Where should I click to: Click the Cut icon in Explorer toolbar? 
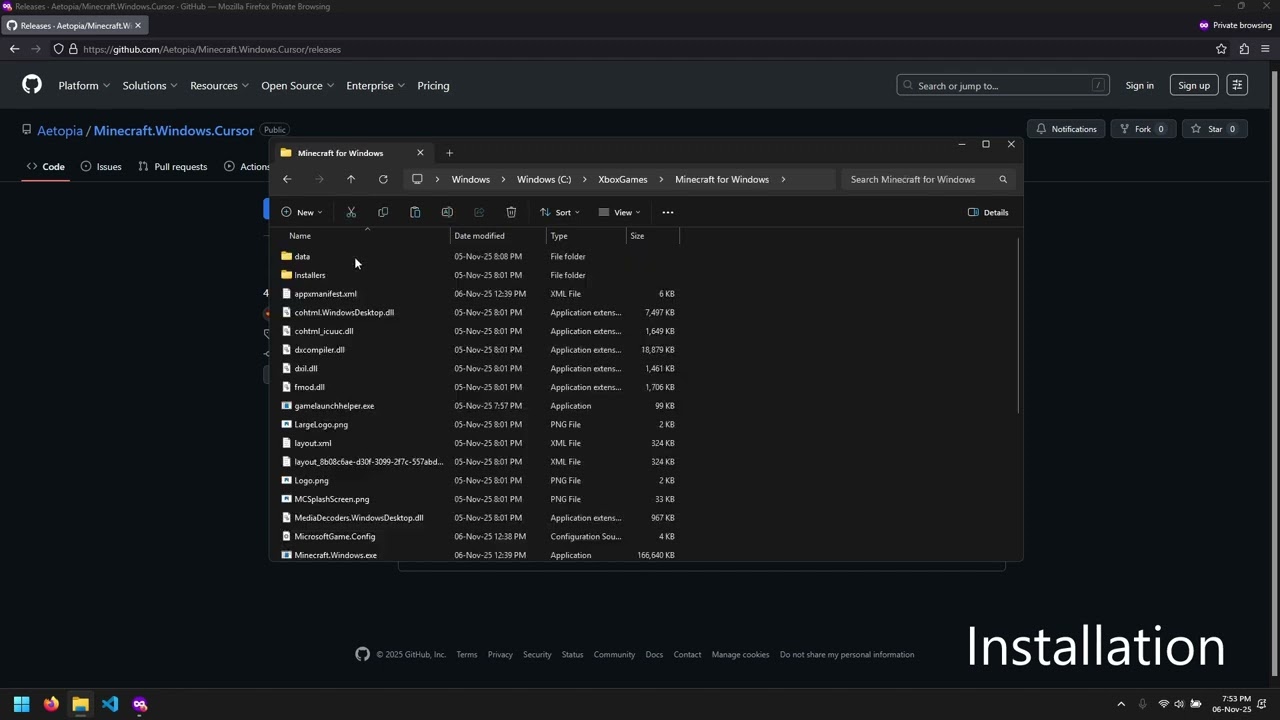point(351,212)
